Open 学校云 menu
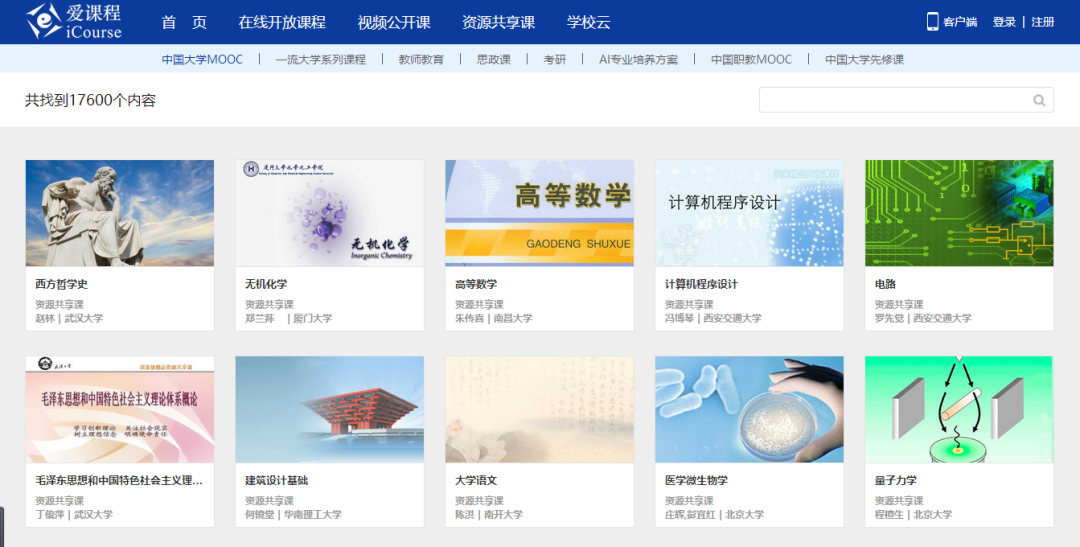Screen dimensions: 1080x547 click(x=588, y=22)
